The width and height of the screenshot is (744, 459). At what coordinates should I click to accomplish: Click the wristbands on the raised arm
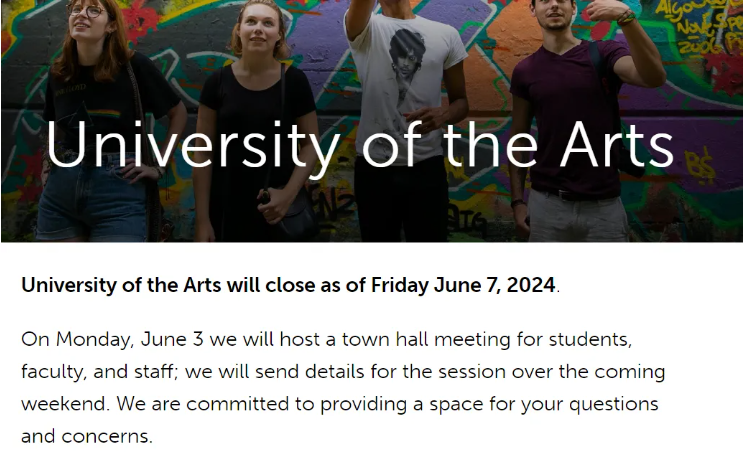click(626, 18)
